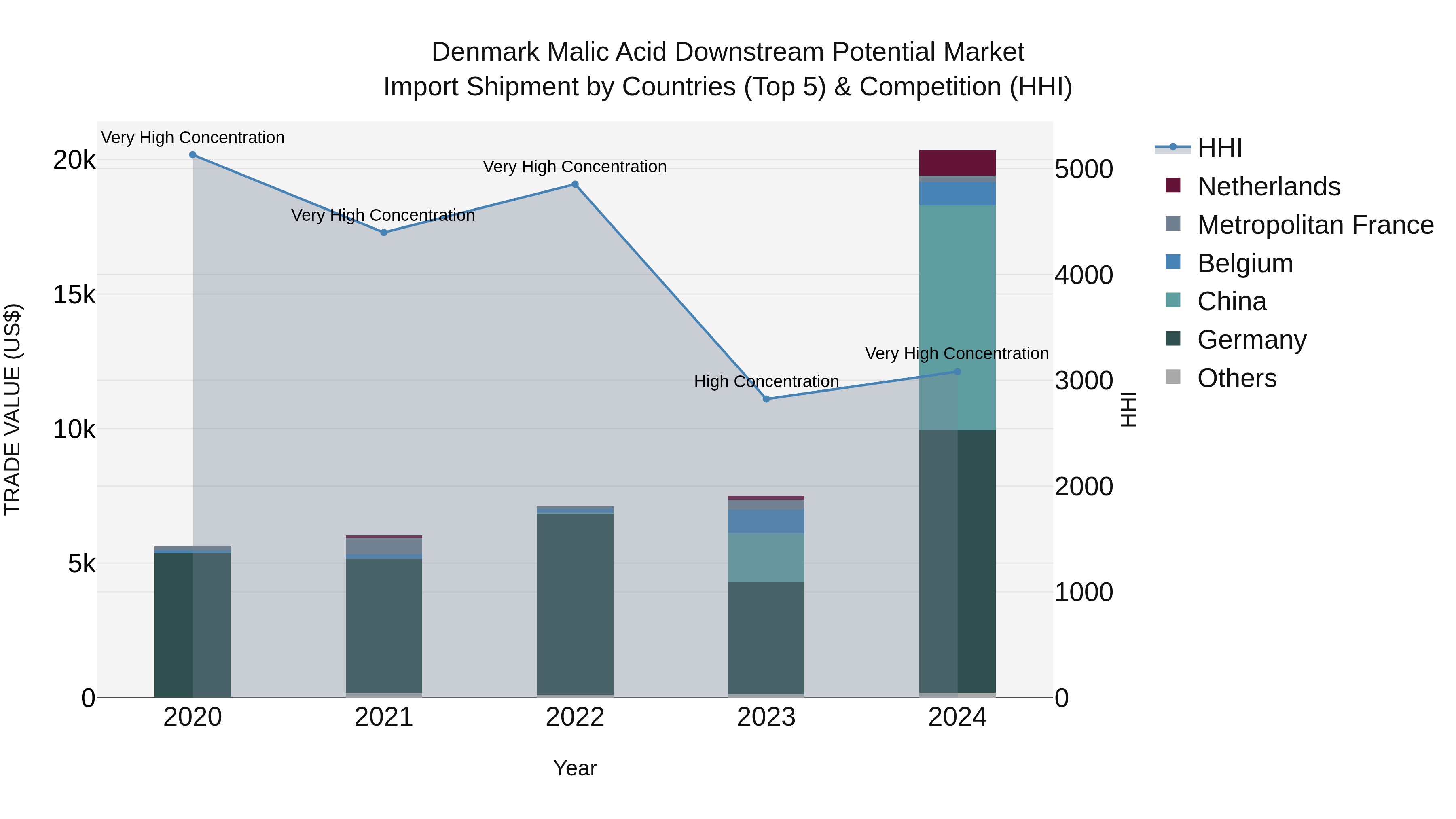Viewport: 1456px width, 819px height.
Task: Click the Metropolitan France slate legend swatch
Action: (1173, 223)
